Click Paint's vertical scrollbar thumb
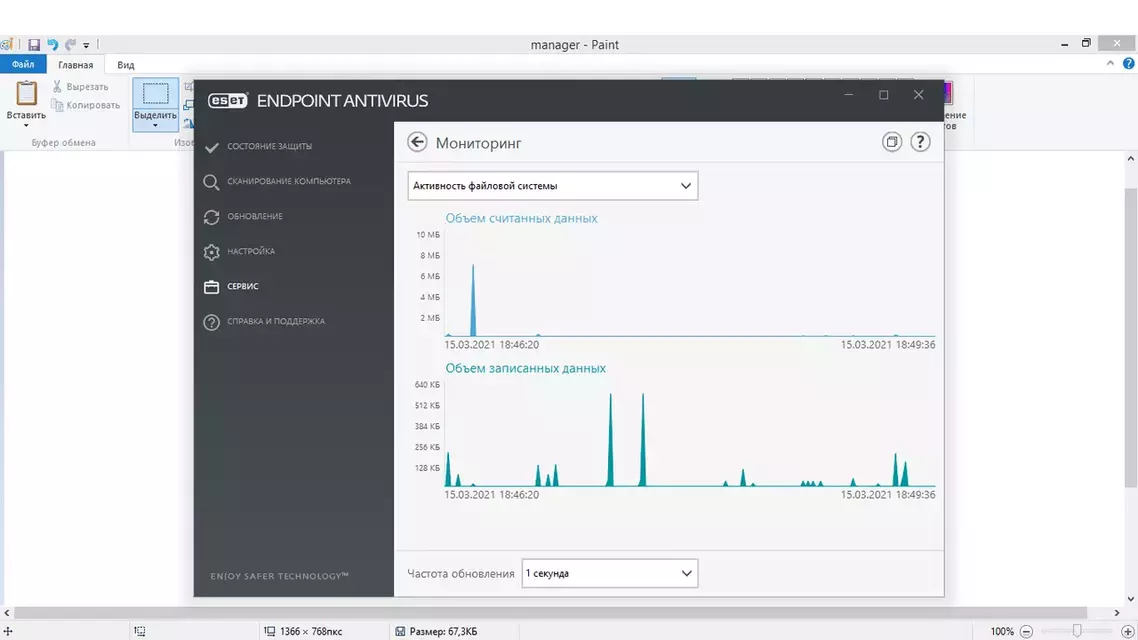 tap(1131, 337)
